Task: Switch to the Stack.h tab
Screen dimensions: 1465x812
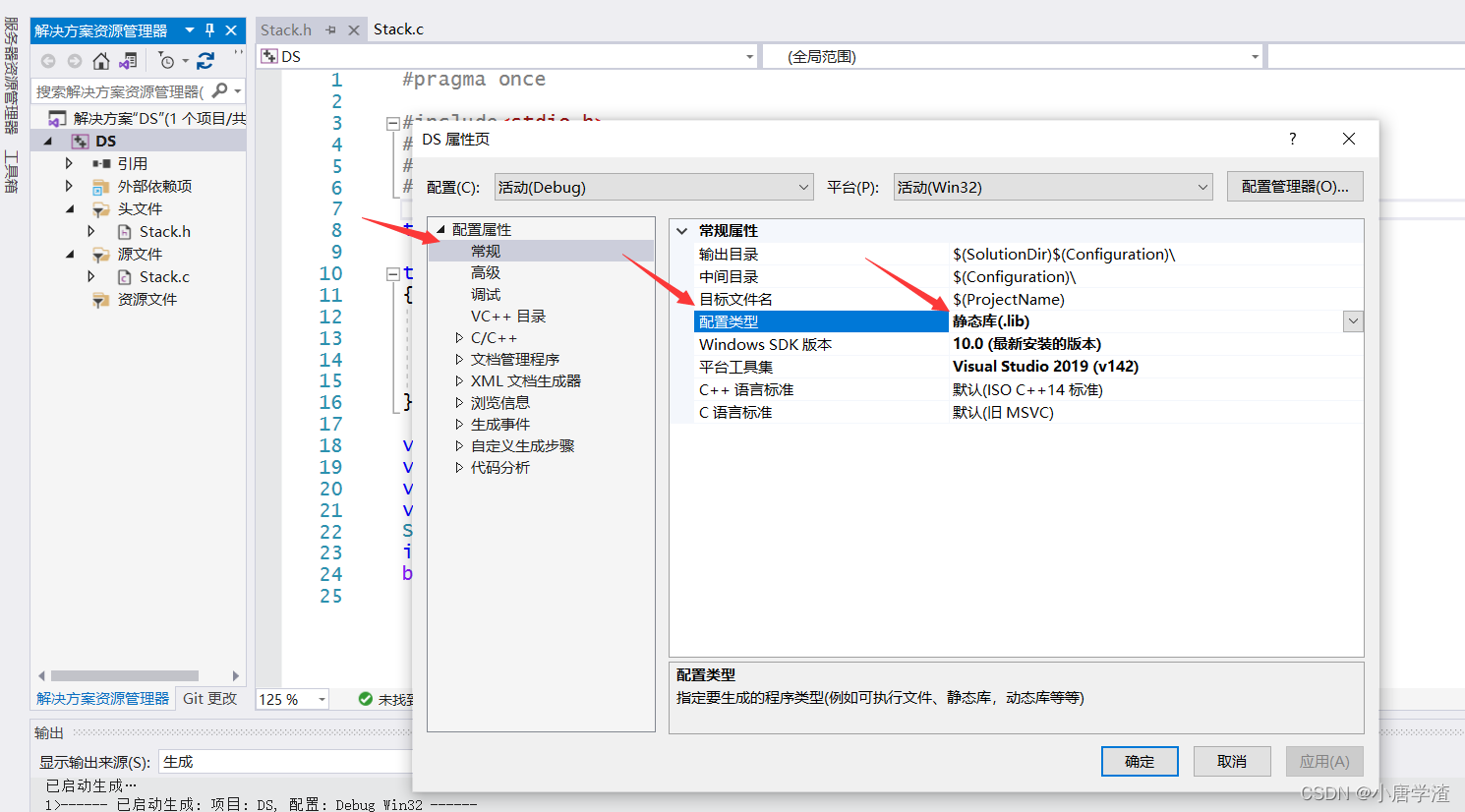Action: tap(286, 30)
